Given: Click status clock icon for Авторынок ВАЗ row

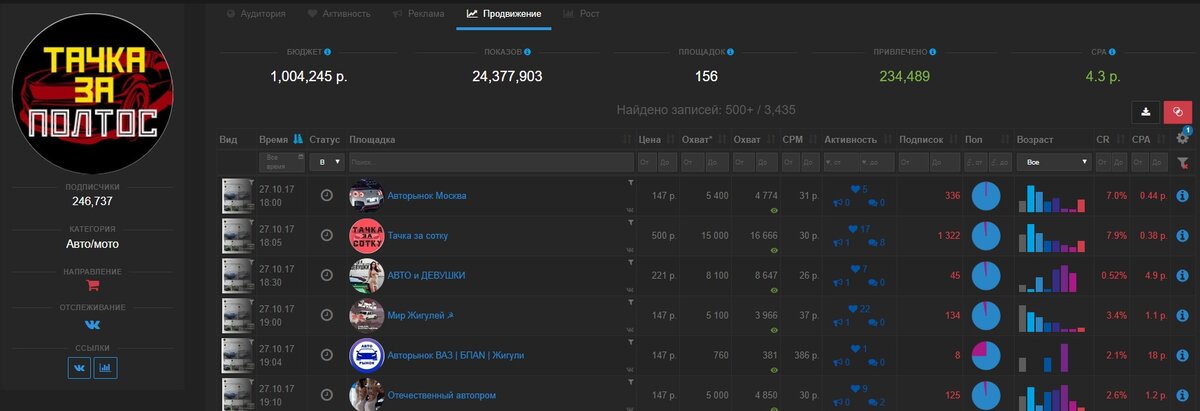Looking at the screenshot, I should point(327,355).
